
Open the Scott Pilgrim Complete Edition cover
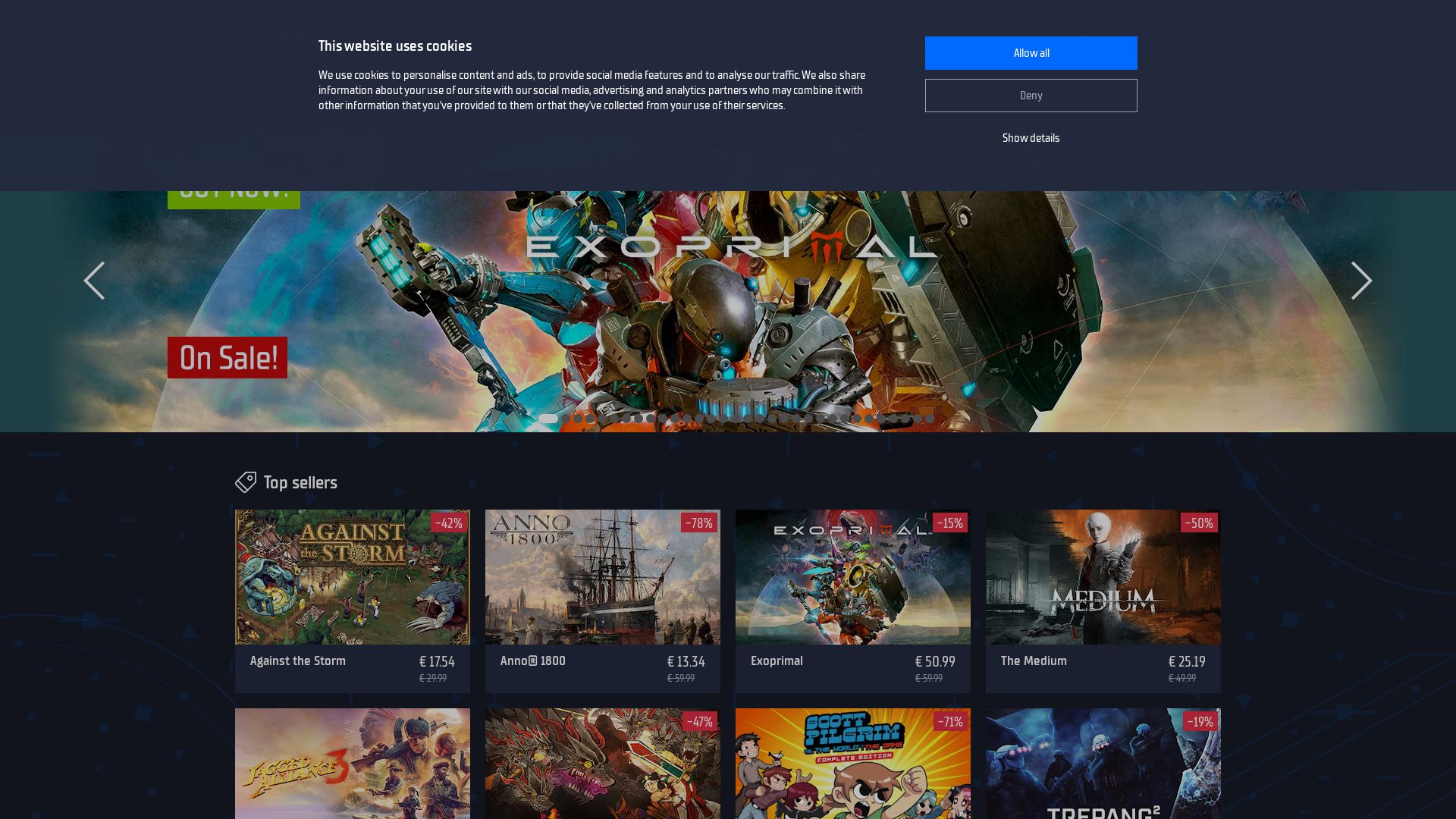click(853, 764)
